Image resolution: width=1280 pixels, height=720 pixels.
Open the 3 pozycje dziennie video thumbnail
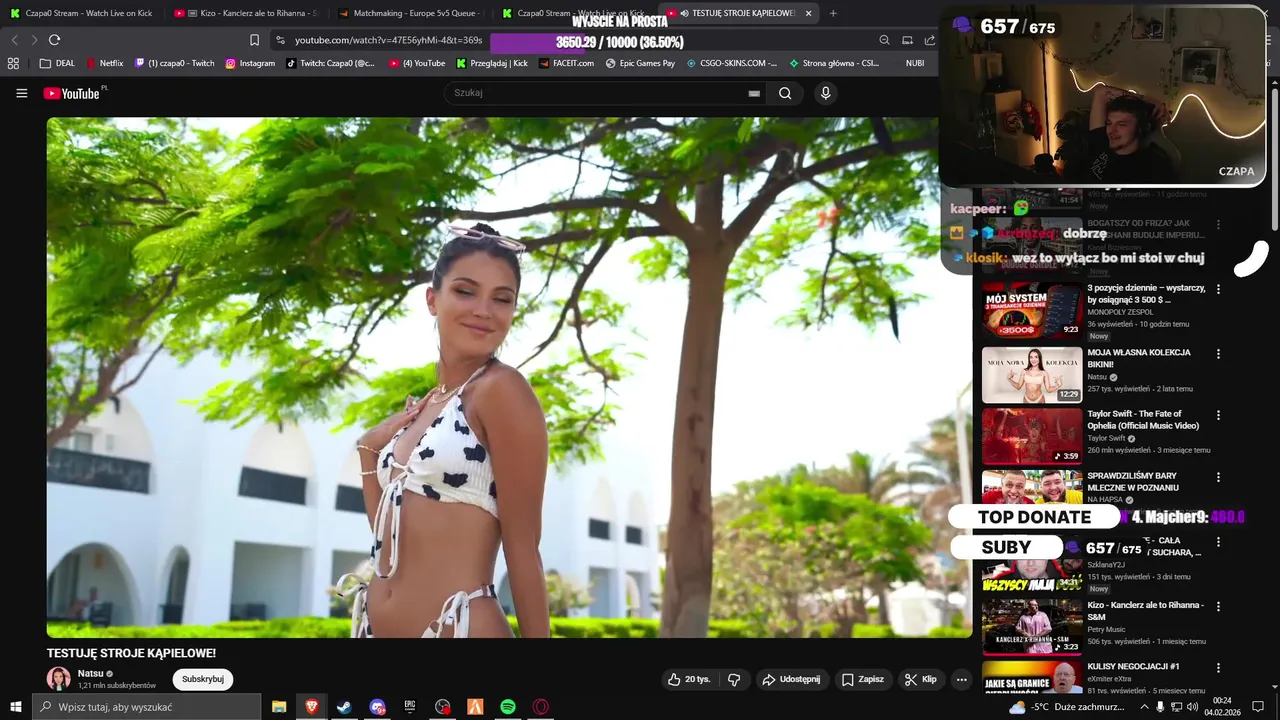(1032, 310)
